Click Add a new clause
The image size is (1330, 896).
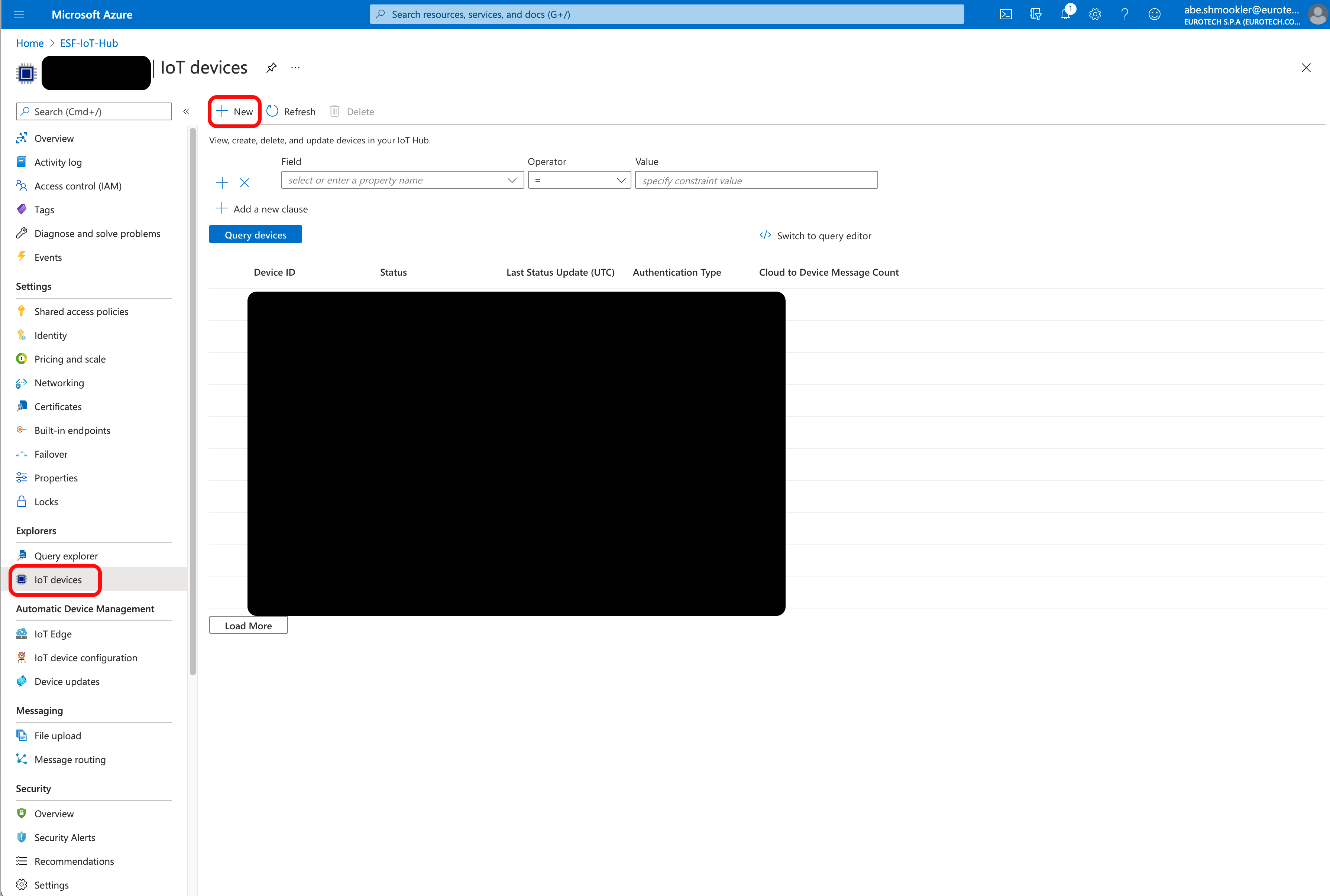click(262, 209)
